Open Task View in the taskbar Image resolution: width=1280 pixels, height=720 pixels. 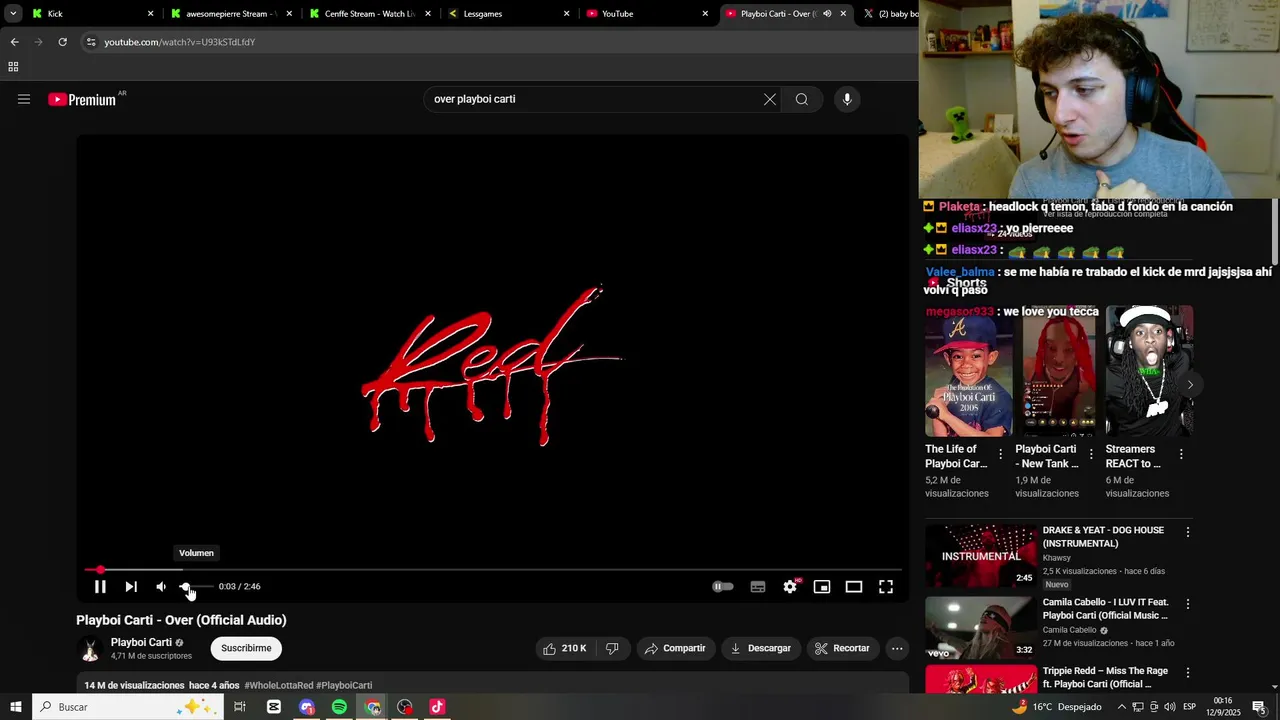[x=240, y=707]
